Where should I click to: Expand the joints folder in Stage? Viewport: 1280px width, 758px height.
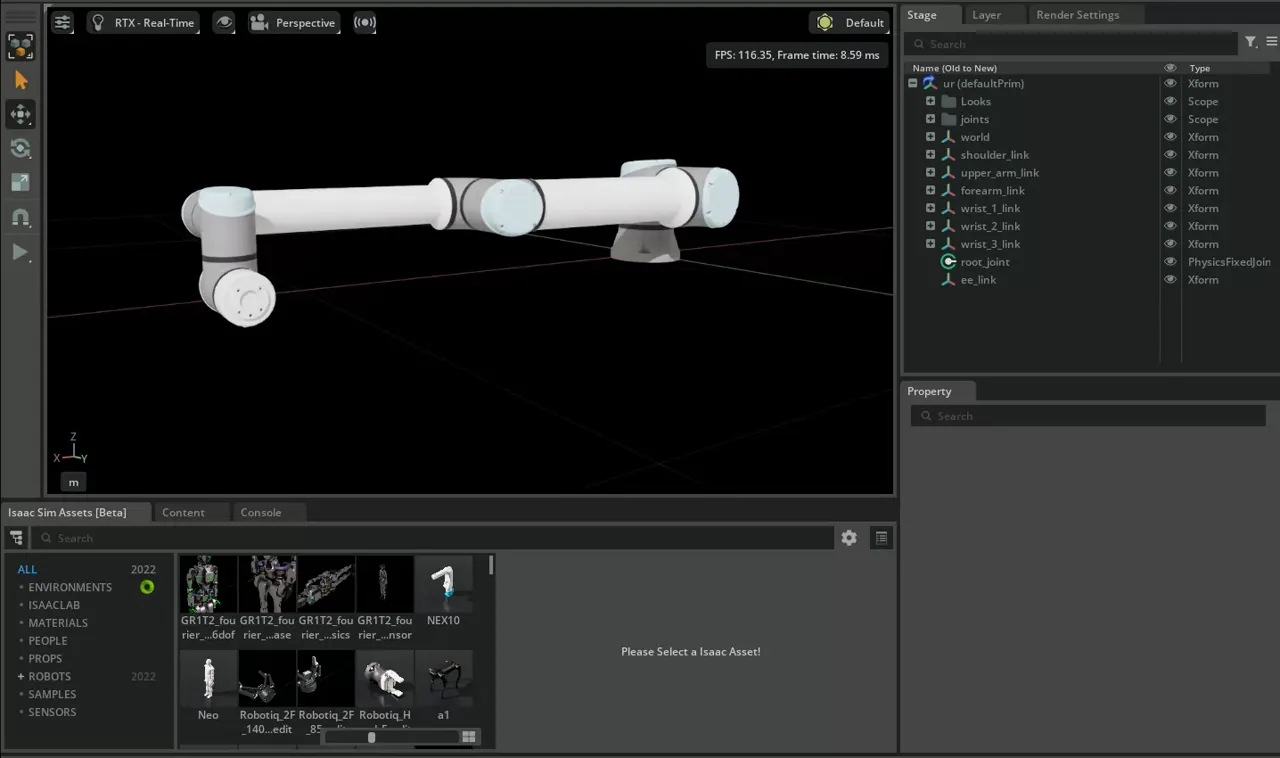click(930, 119)
